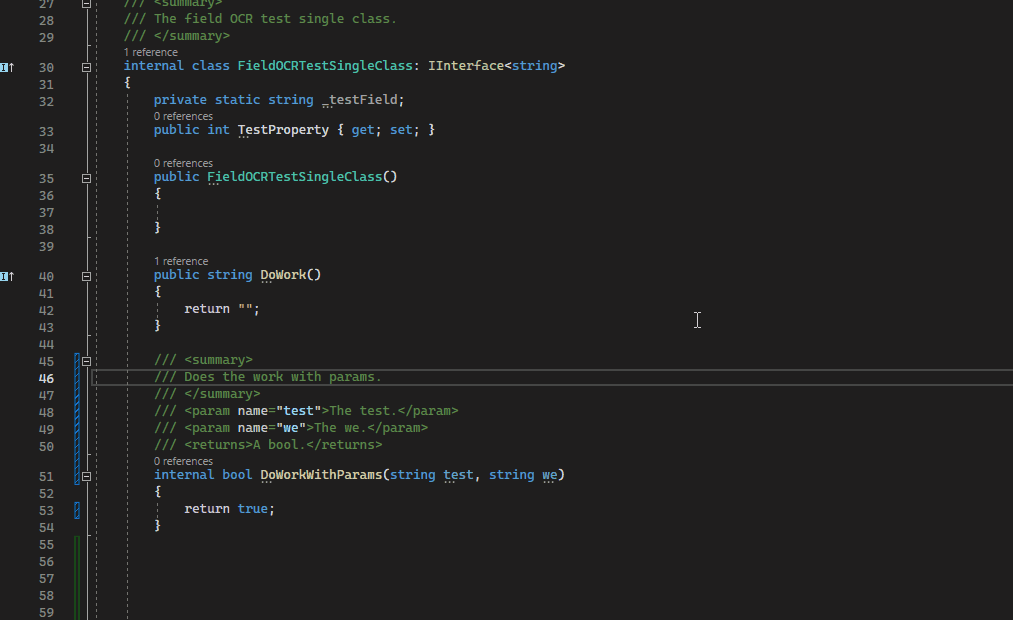Click the param name "we" on line 49
This screenshot has height=620, width=1013.
(x=291, y=428)
